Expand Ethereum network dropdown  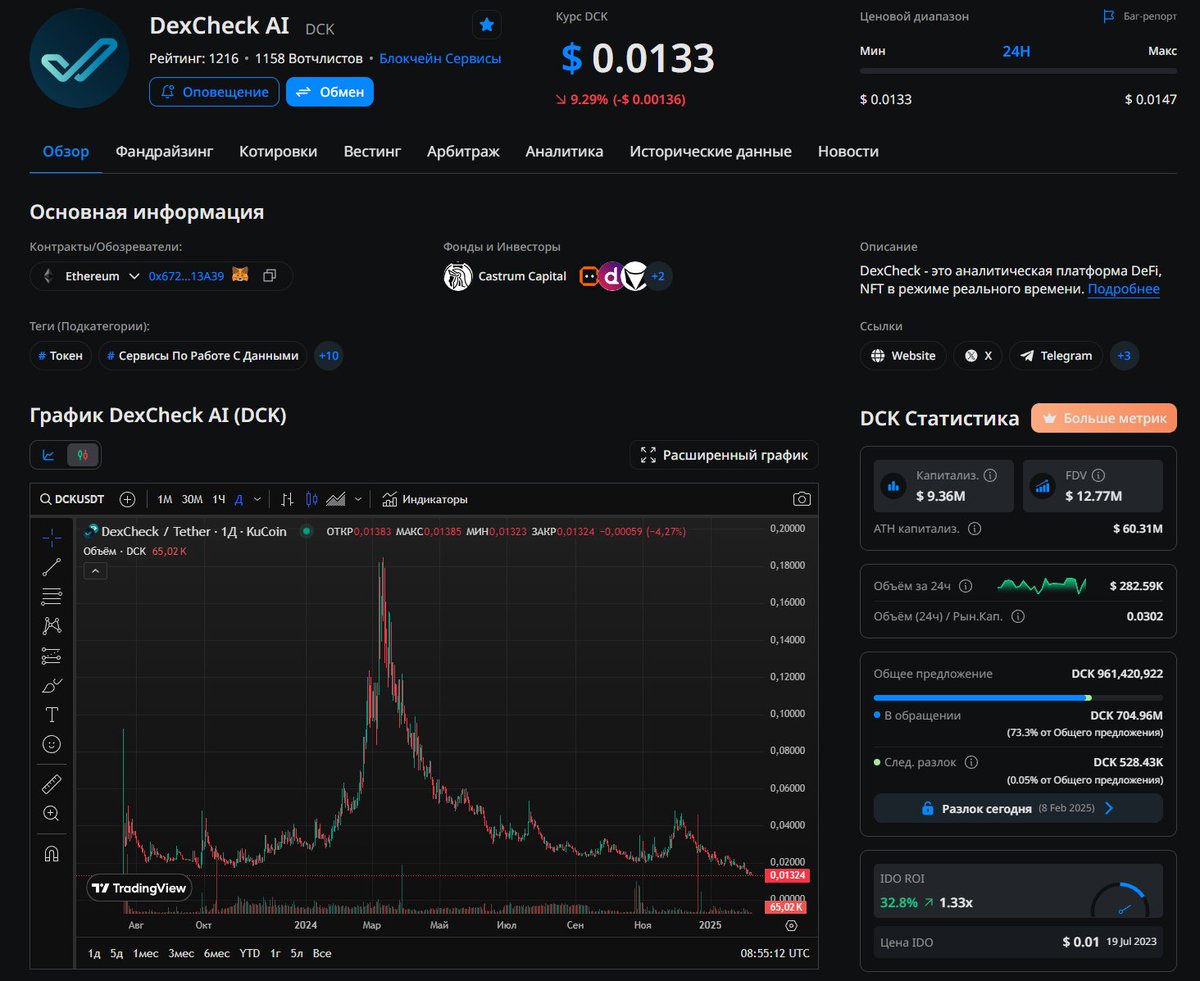(x=134, y=276)
